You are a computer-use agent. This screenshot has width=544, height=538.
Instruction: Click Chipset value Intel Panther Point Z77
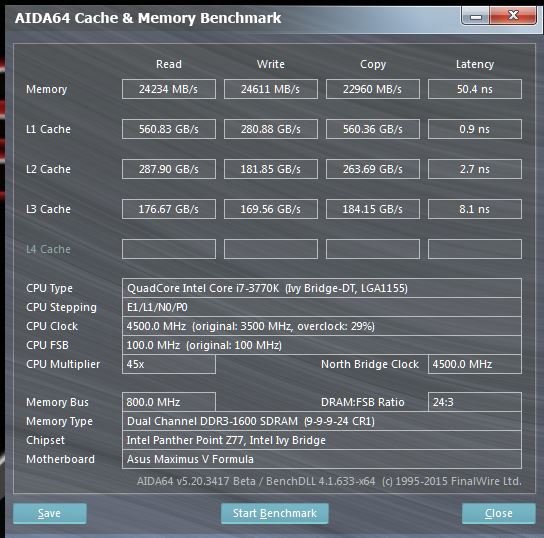pyautogui.click(x=322, y=440)
